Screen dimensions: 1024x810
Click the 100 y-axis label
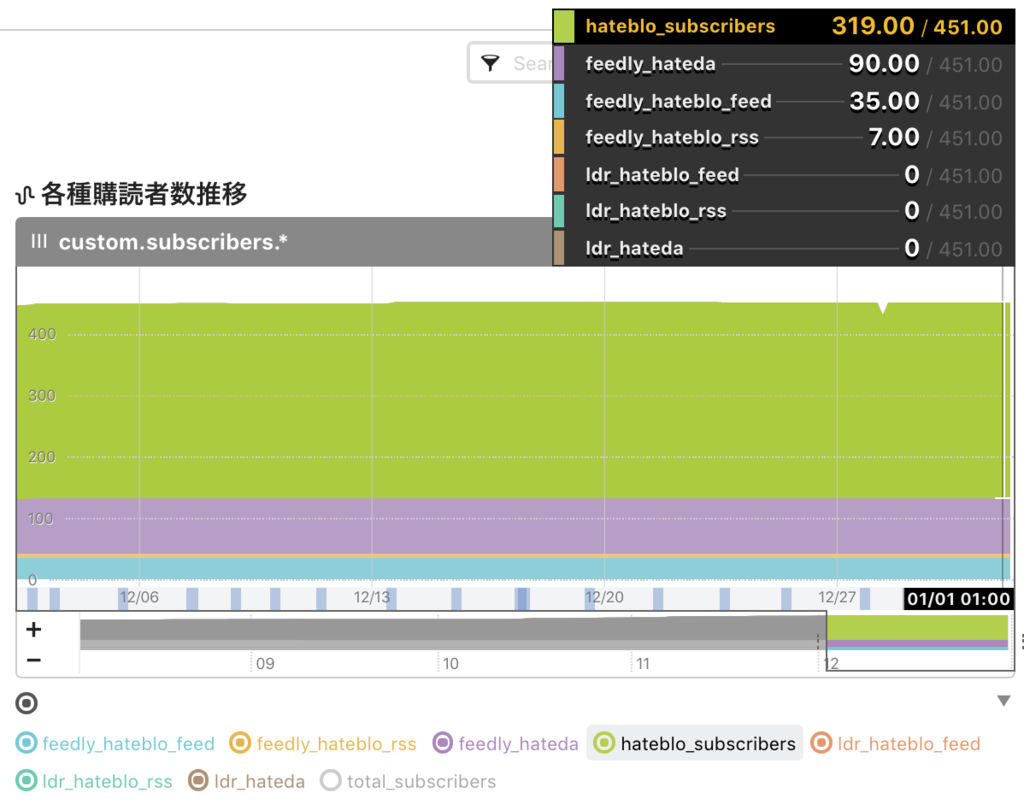[x=40, y=519]
